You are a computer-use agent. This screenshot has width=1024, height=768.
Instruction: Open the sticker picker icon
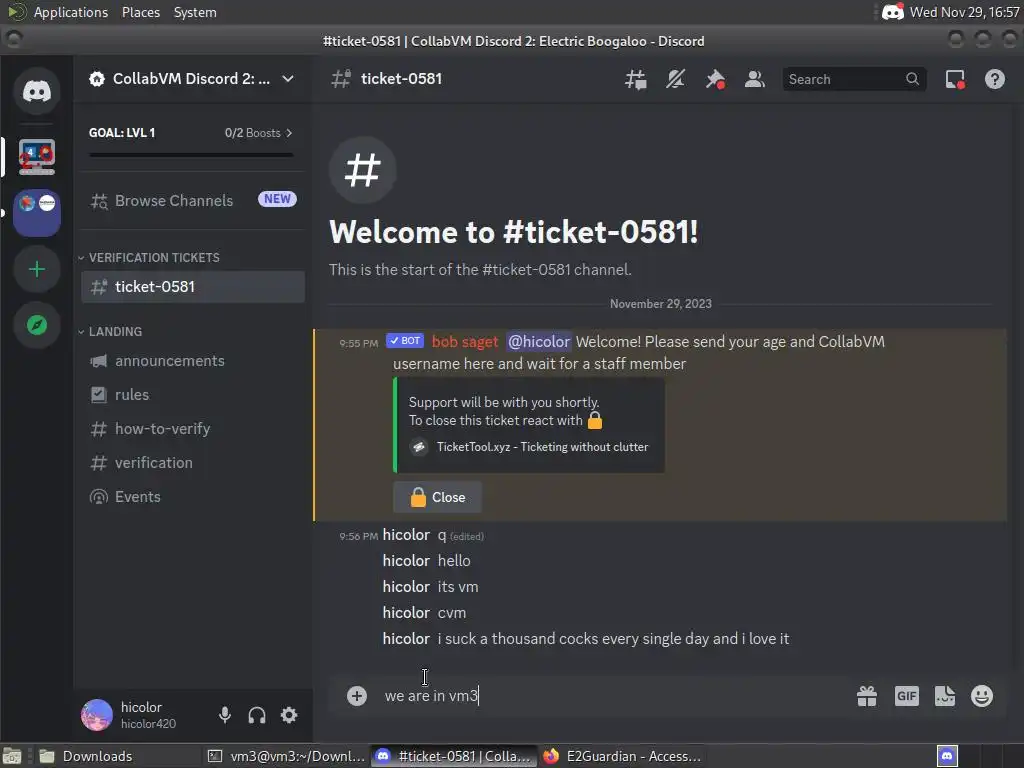click(x=944, y=696)
